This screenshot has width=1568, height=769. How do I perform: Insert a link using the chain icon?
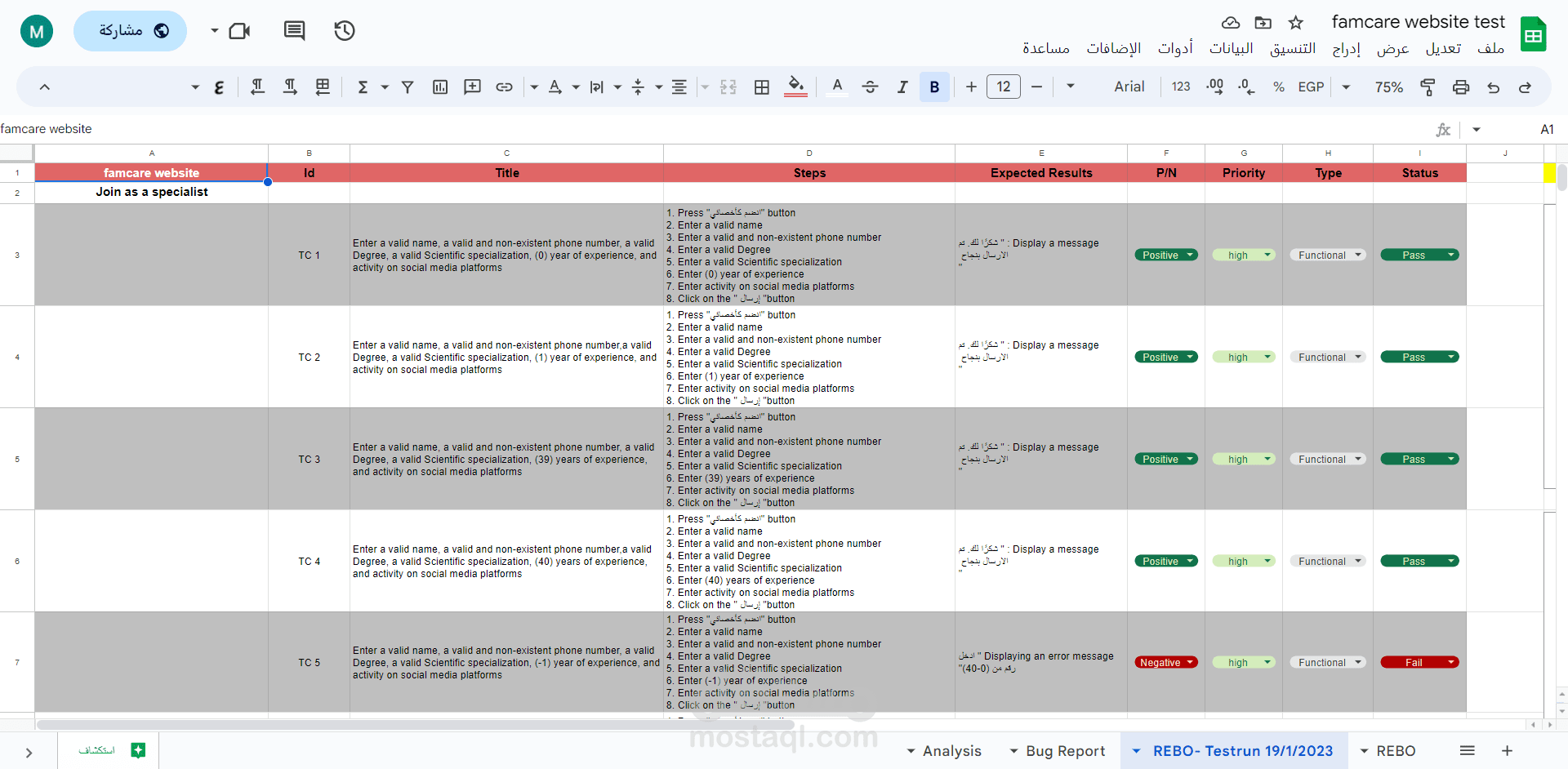tap(505, 87)
